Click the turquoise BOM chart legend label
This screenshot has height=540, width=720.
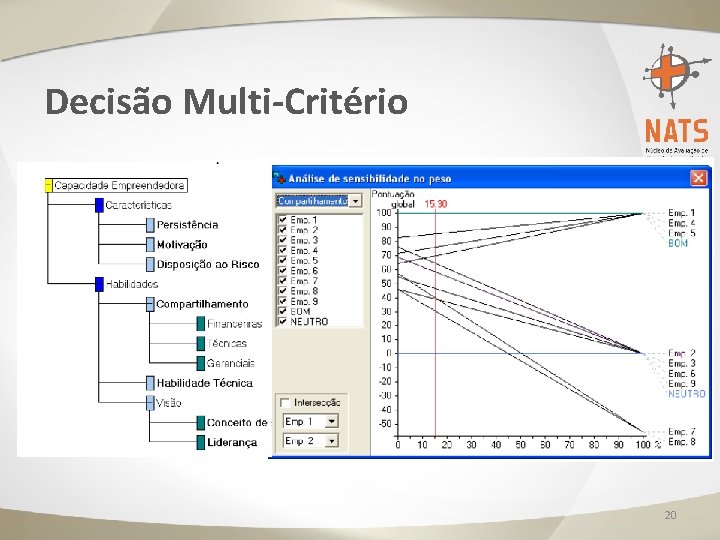coord(678,243)
